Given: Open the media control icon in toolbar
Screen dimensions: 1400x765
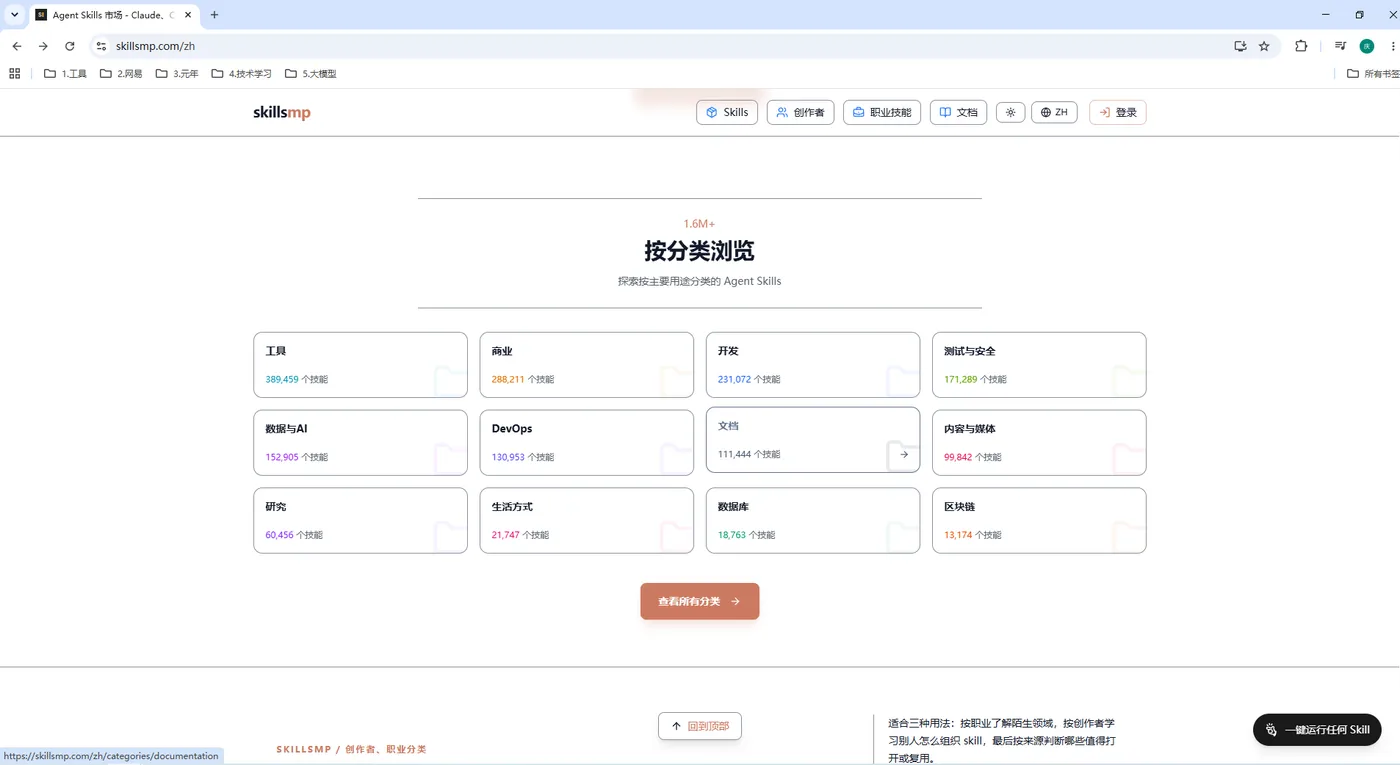Looking at the screenshot, I should pos(1340,46).
